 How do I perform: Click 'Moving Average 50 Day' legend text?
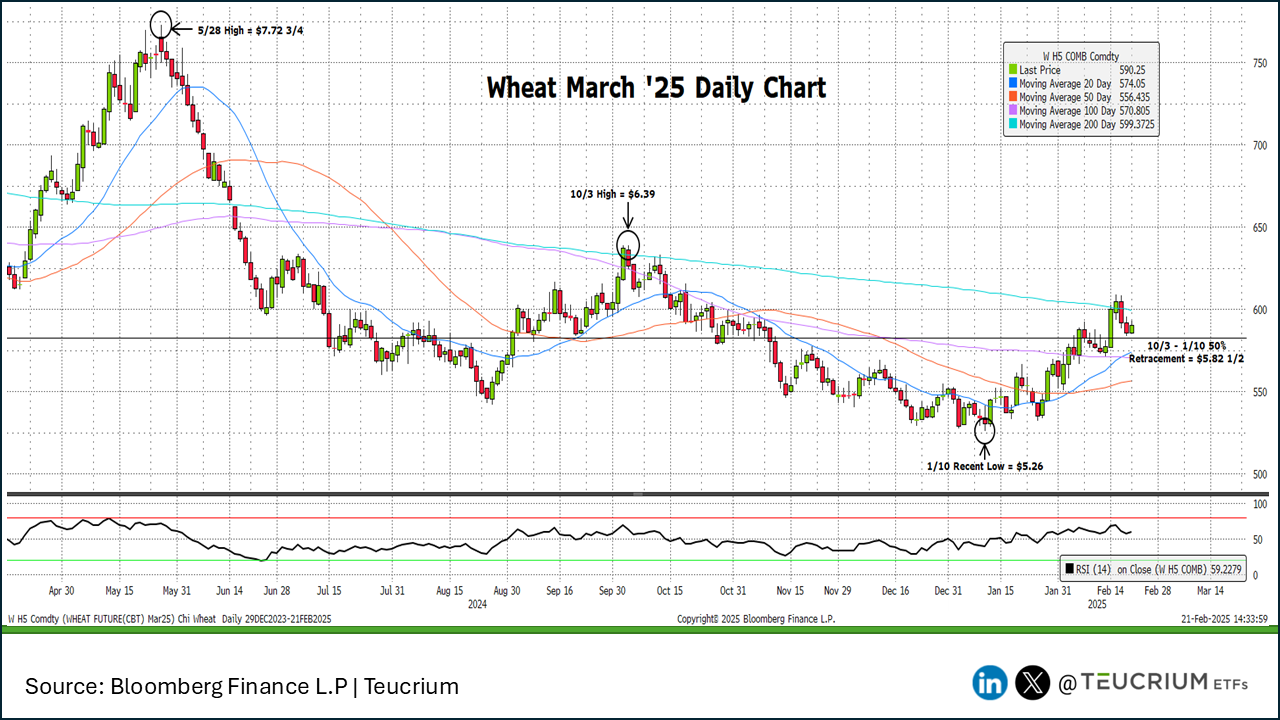click(x=1065, y=97)
